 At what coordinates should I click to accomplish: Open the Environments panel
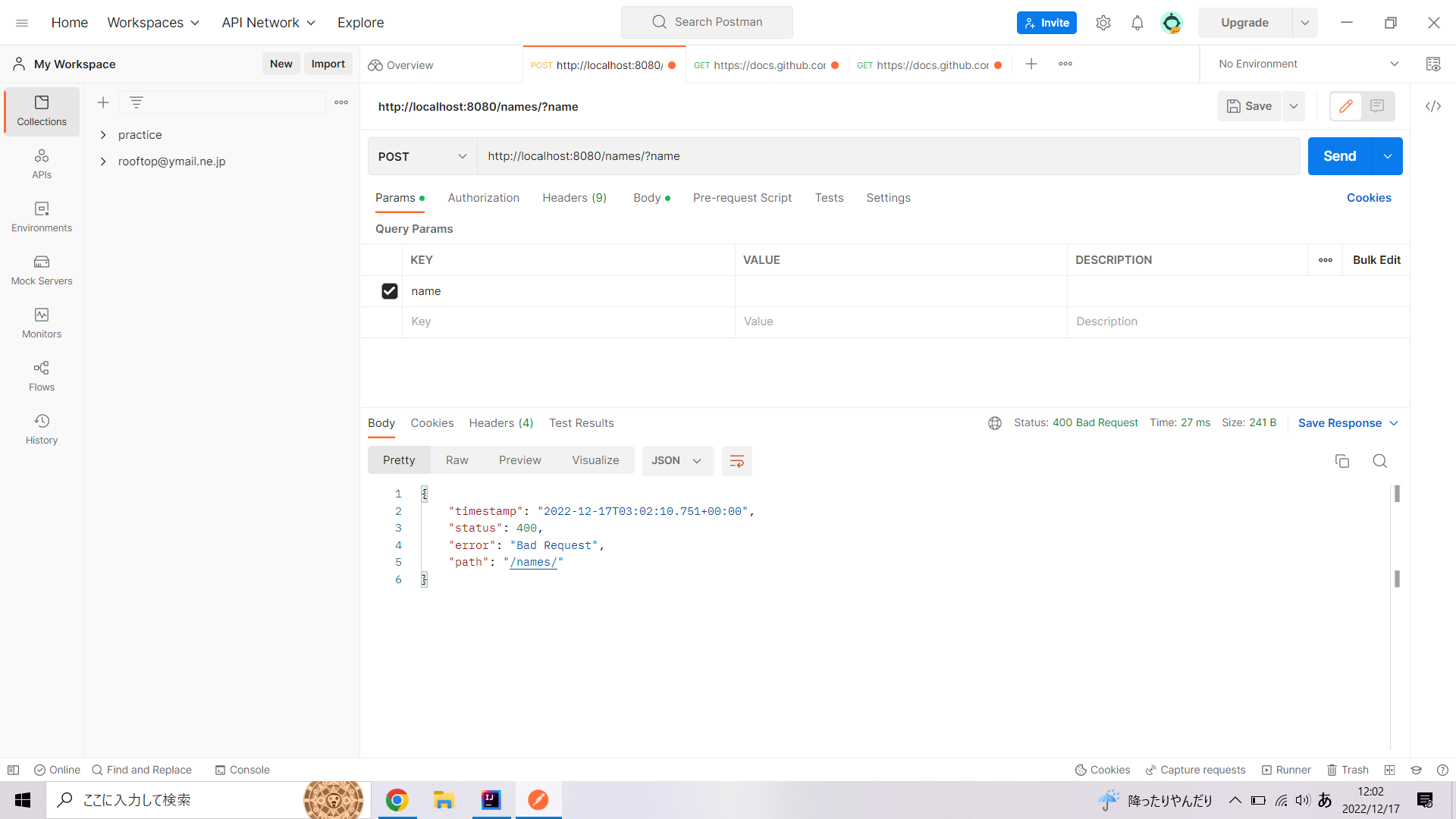pos(41,218)
